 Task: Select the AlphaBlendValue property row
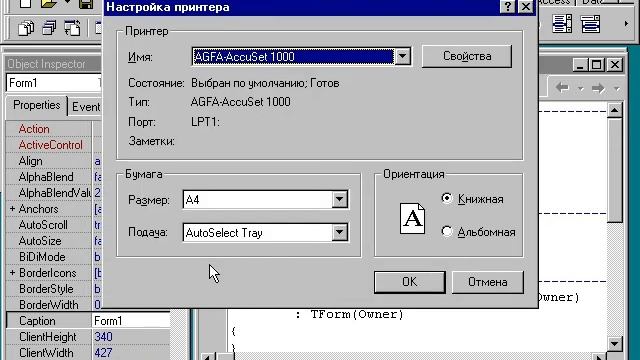tap(53, 193)
